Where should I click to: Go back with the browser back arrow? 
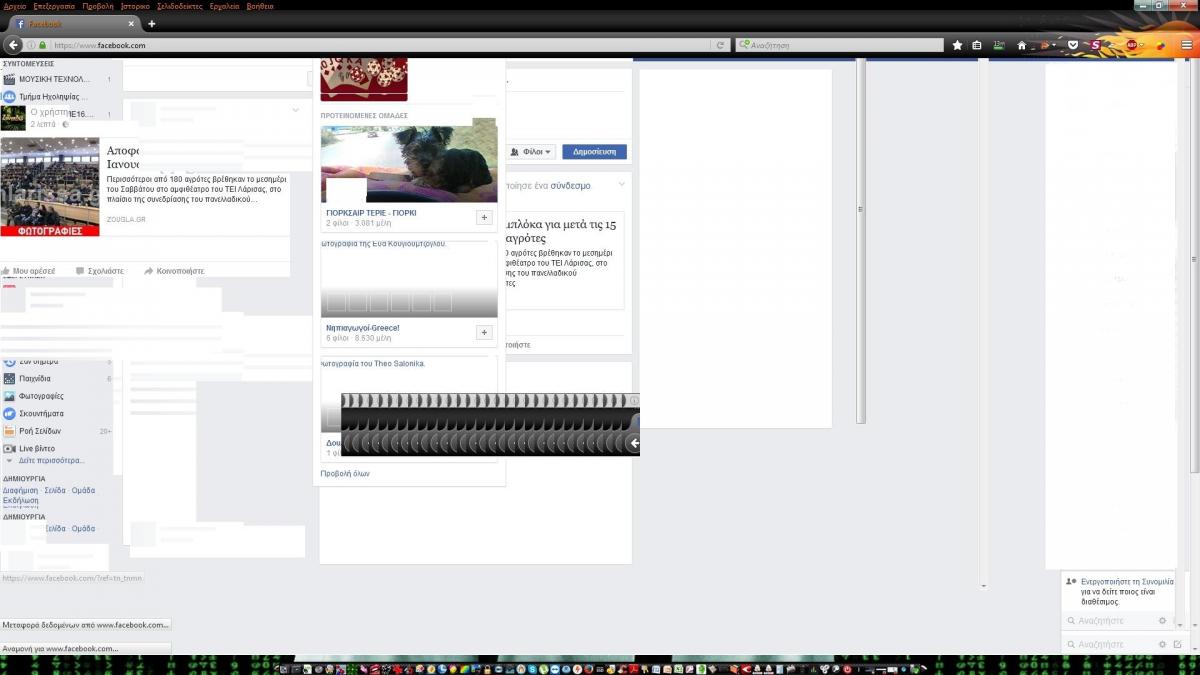13,45
